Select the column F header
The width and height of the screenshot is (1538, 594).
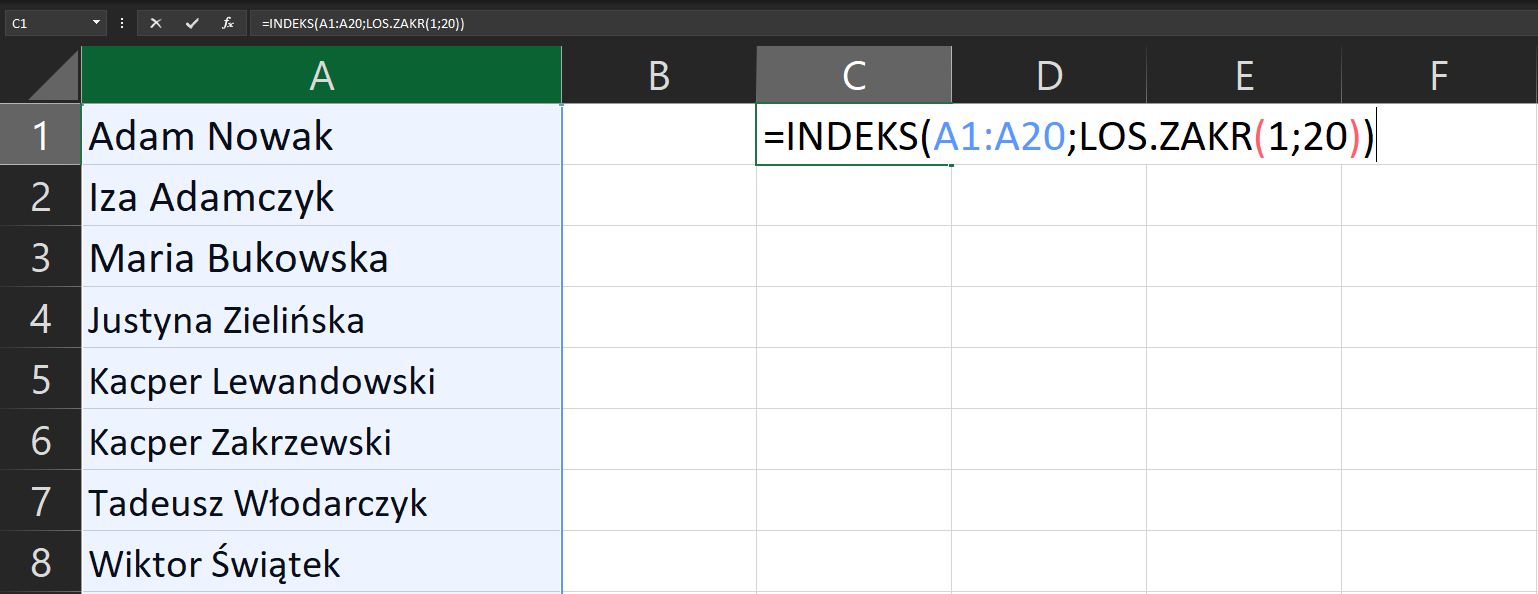click(x=1438, y=74)
